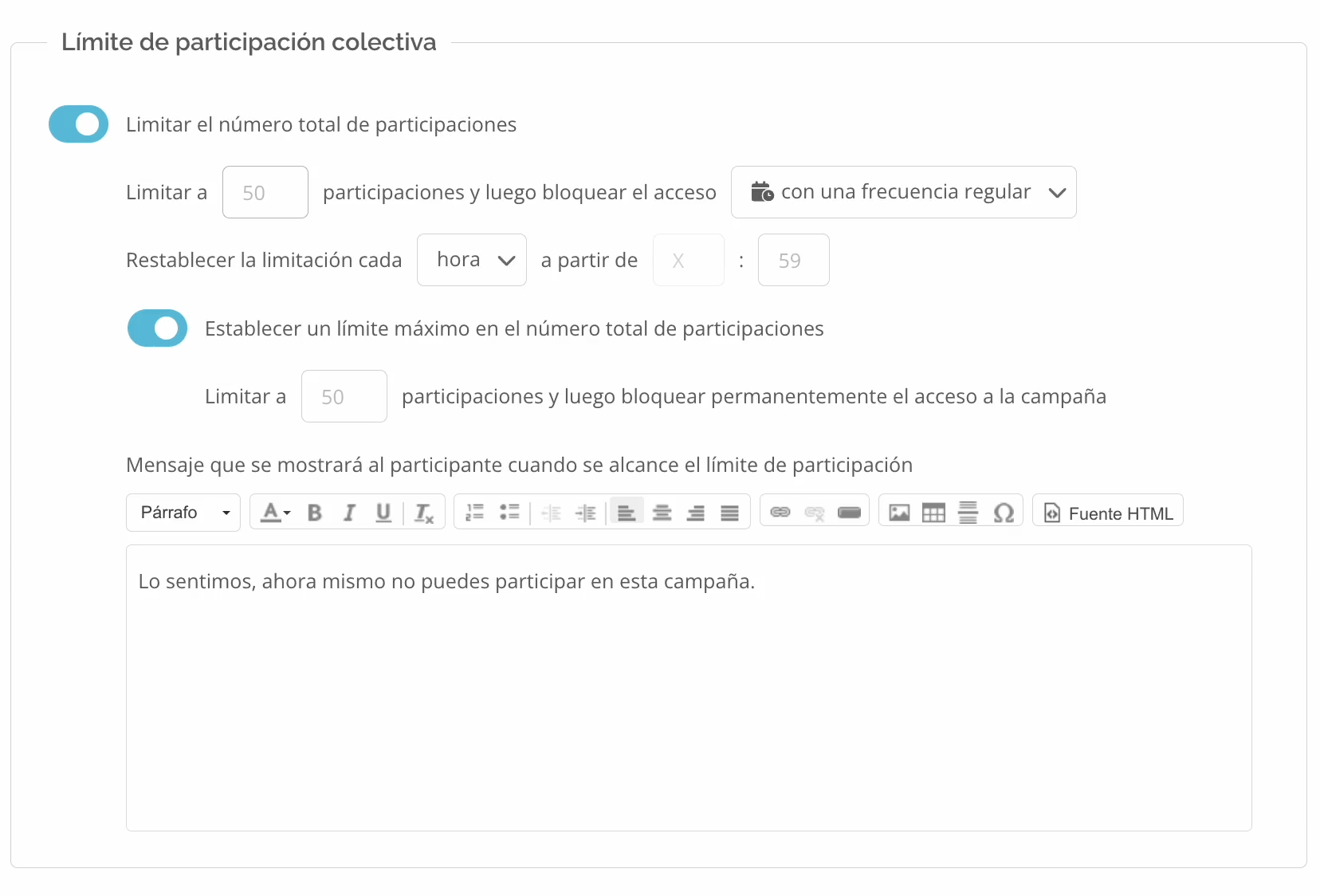Open the 'con una frecuencia regular' dropdown
Image resolution: width=1320 pixels, height=896 pixels.
point(904,192)
